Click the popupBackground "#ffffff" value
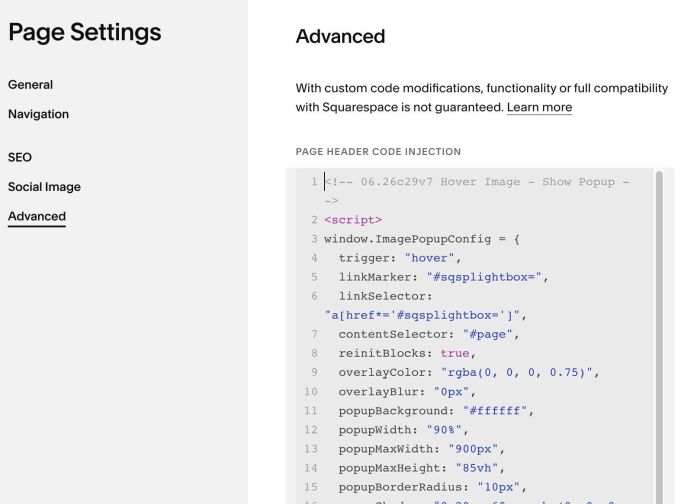 tap(495, 410)
